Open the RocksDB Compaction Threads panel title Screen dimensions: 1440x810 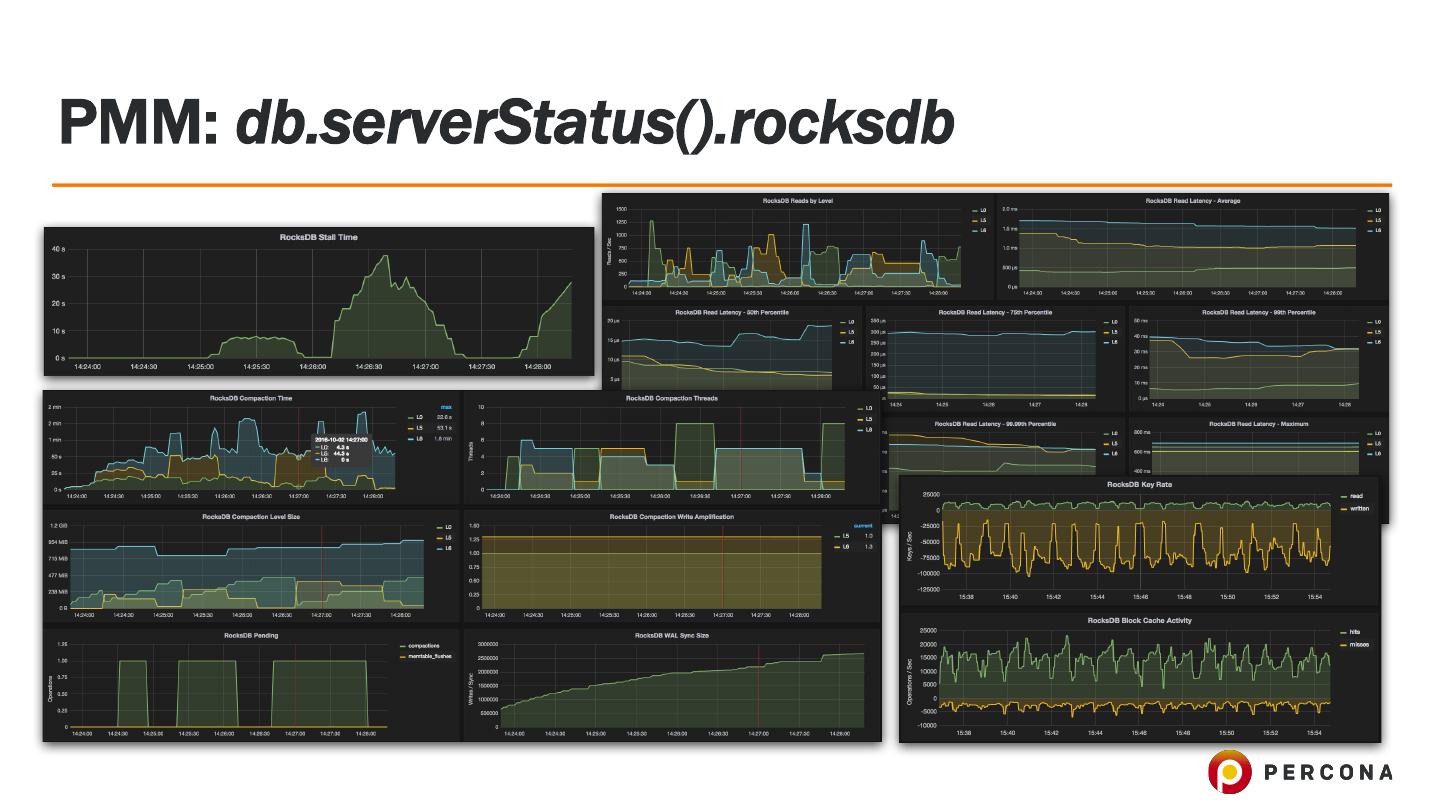point(671,398)
